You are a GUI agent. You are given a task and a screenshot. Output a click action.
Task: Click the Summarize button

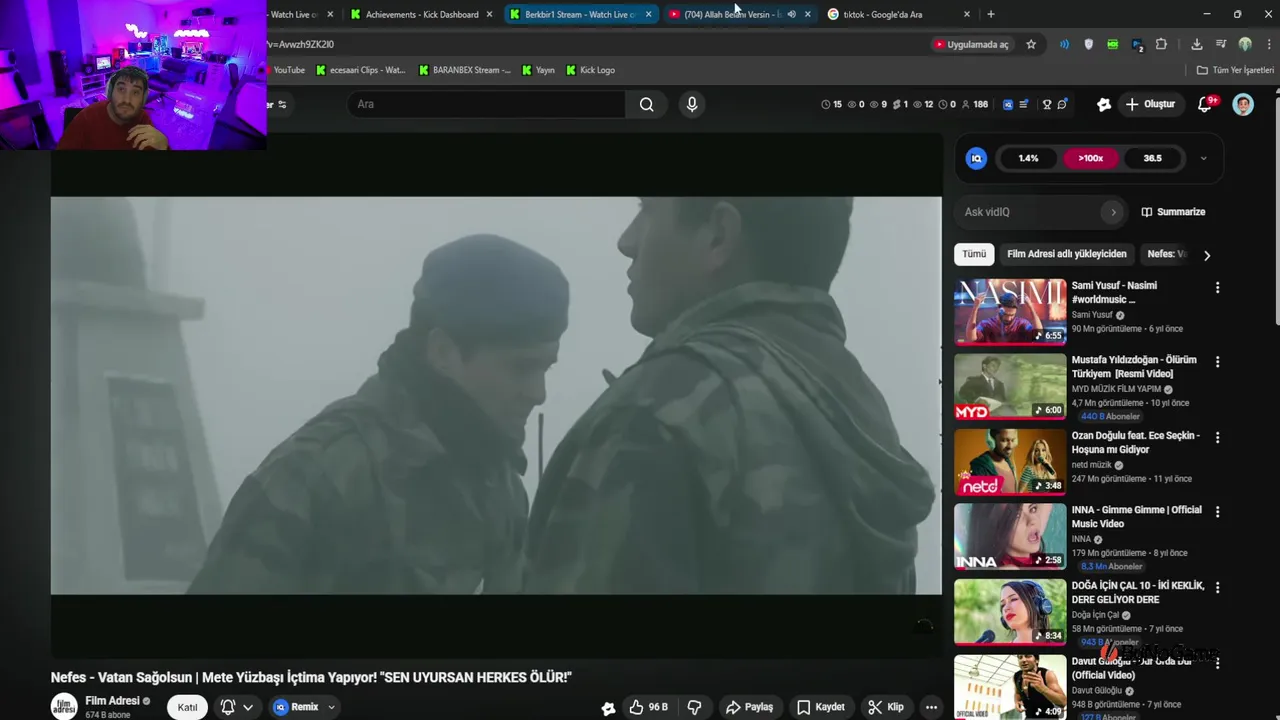(x=1174, y=212)
